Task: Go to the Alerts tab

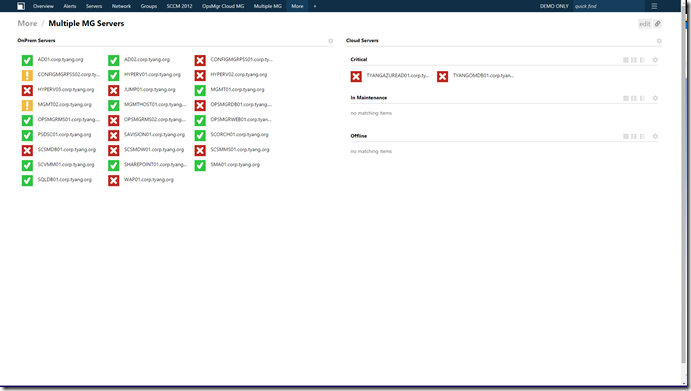Action: click(70, 6)
